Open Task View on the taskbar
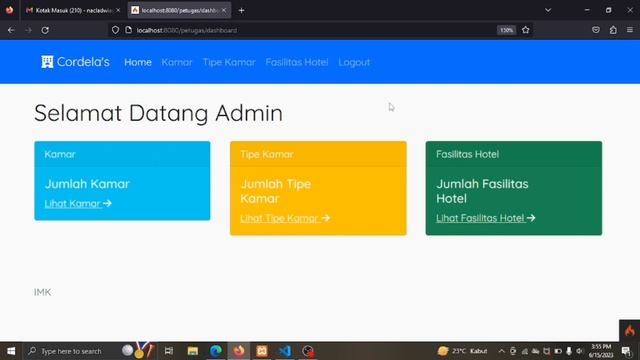 (169, 351)
